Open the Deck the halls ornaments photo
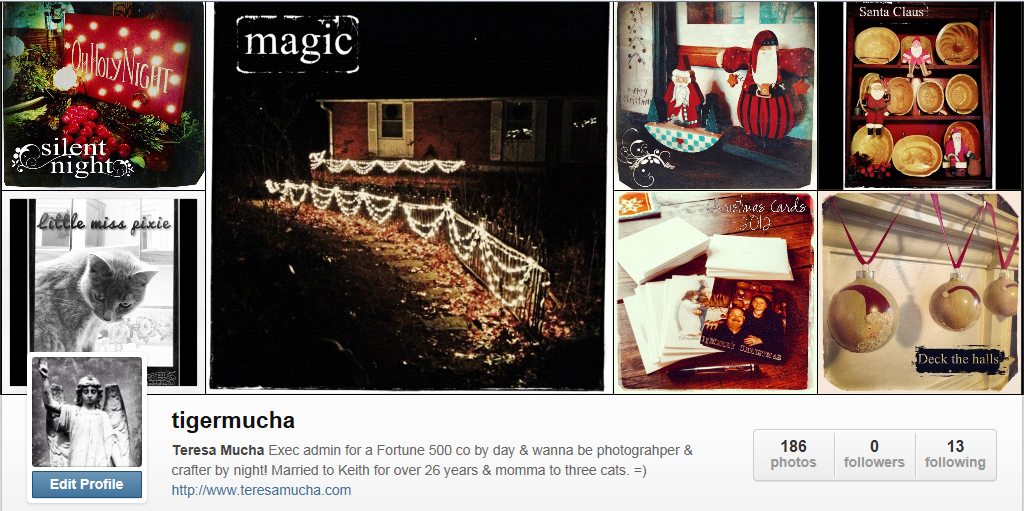 (920, 292)
